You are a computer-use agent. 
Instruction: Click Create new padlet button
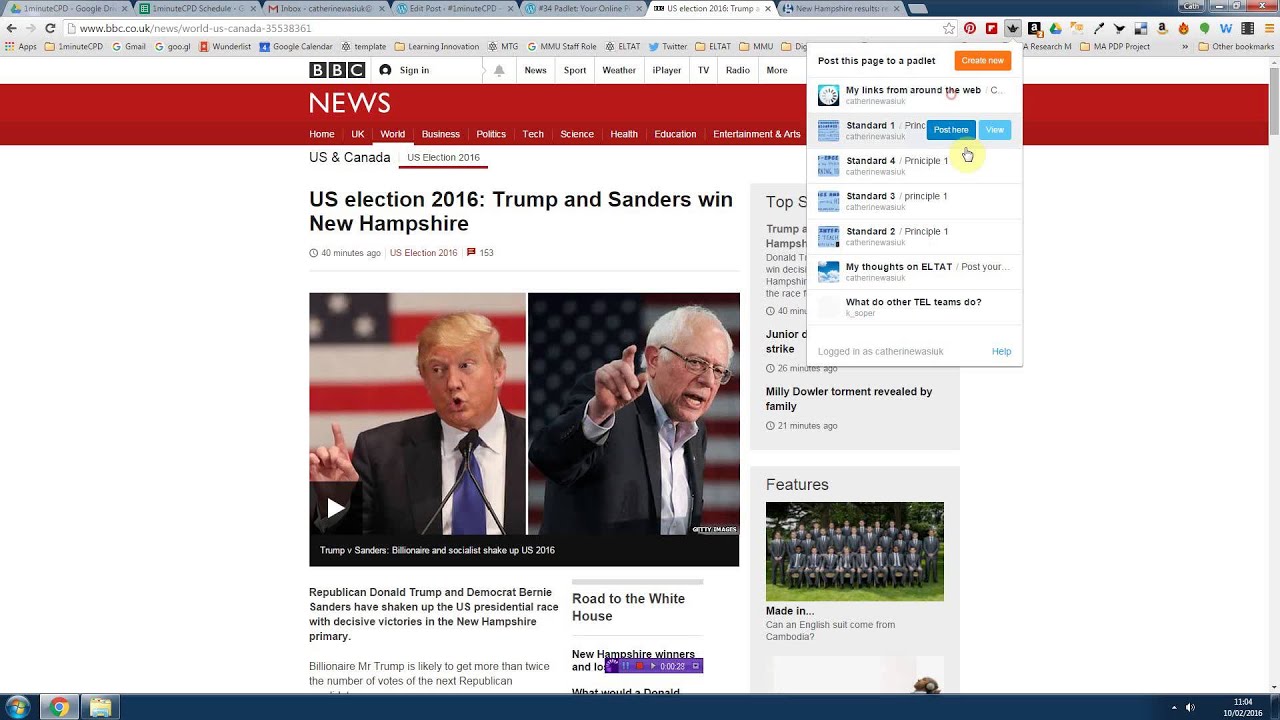pyautogui.click(x=982, y=61)
